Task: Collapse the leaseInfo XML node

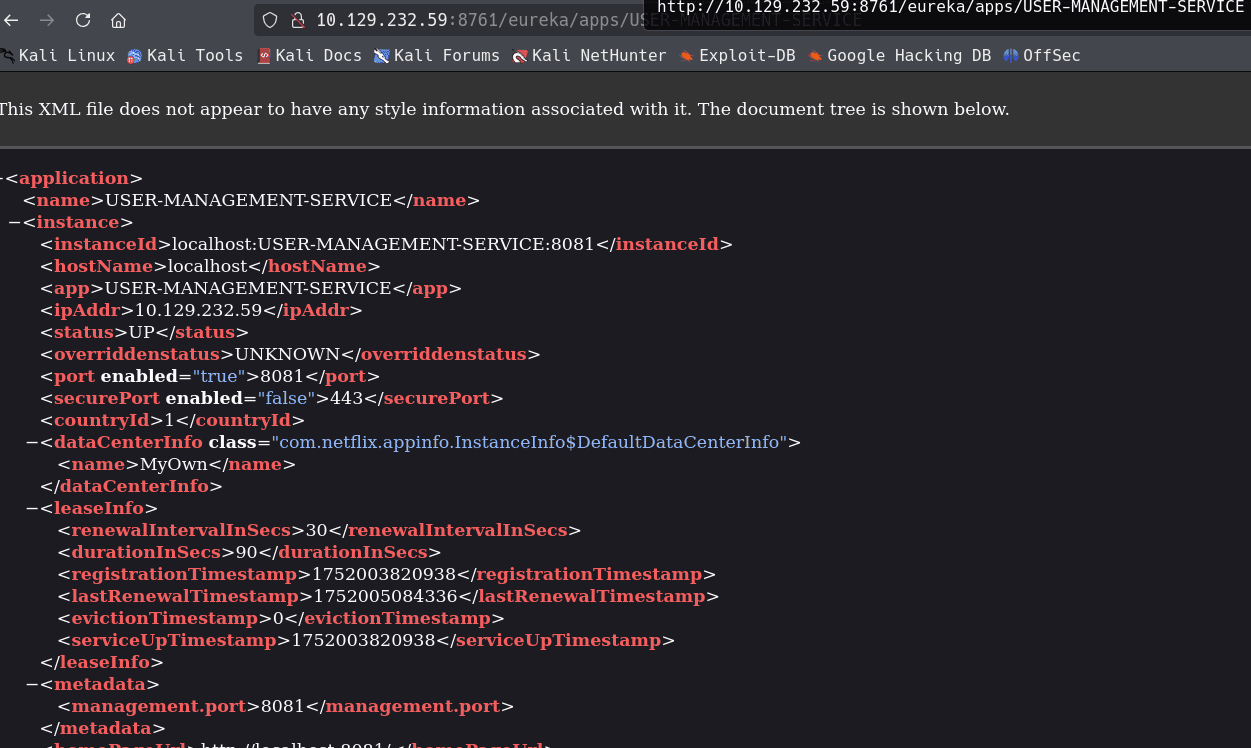Action: 32,509
